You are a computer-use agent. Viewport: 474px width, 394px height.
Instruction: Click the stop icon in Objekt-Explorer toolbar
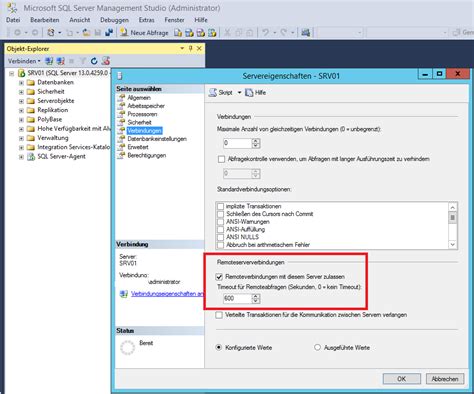[71, 61]
